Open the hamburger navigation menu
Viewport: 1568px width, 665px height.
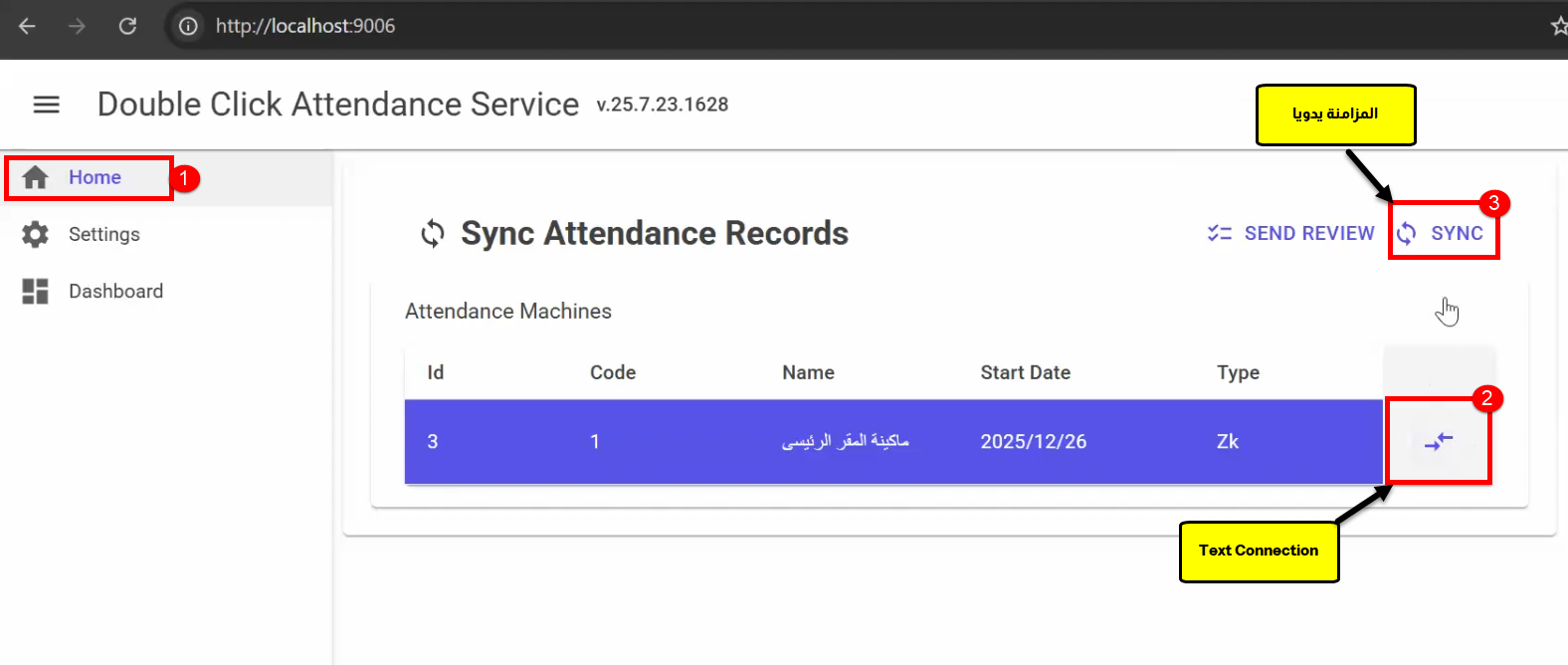pos(47,105)
